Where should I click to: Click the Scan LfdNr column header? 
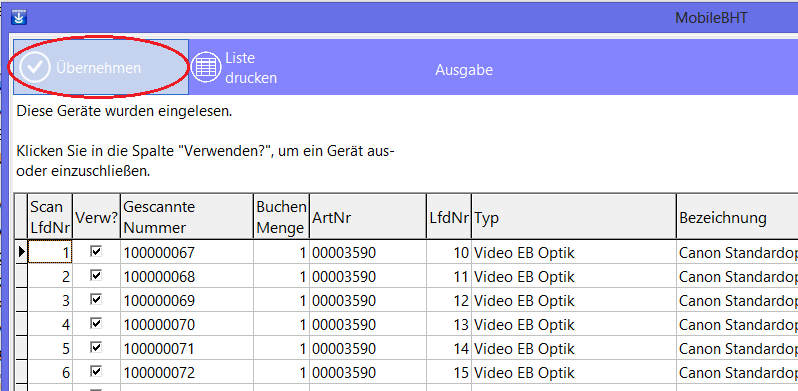click(x=50, y=216)
